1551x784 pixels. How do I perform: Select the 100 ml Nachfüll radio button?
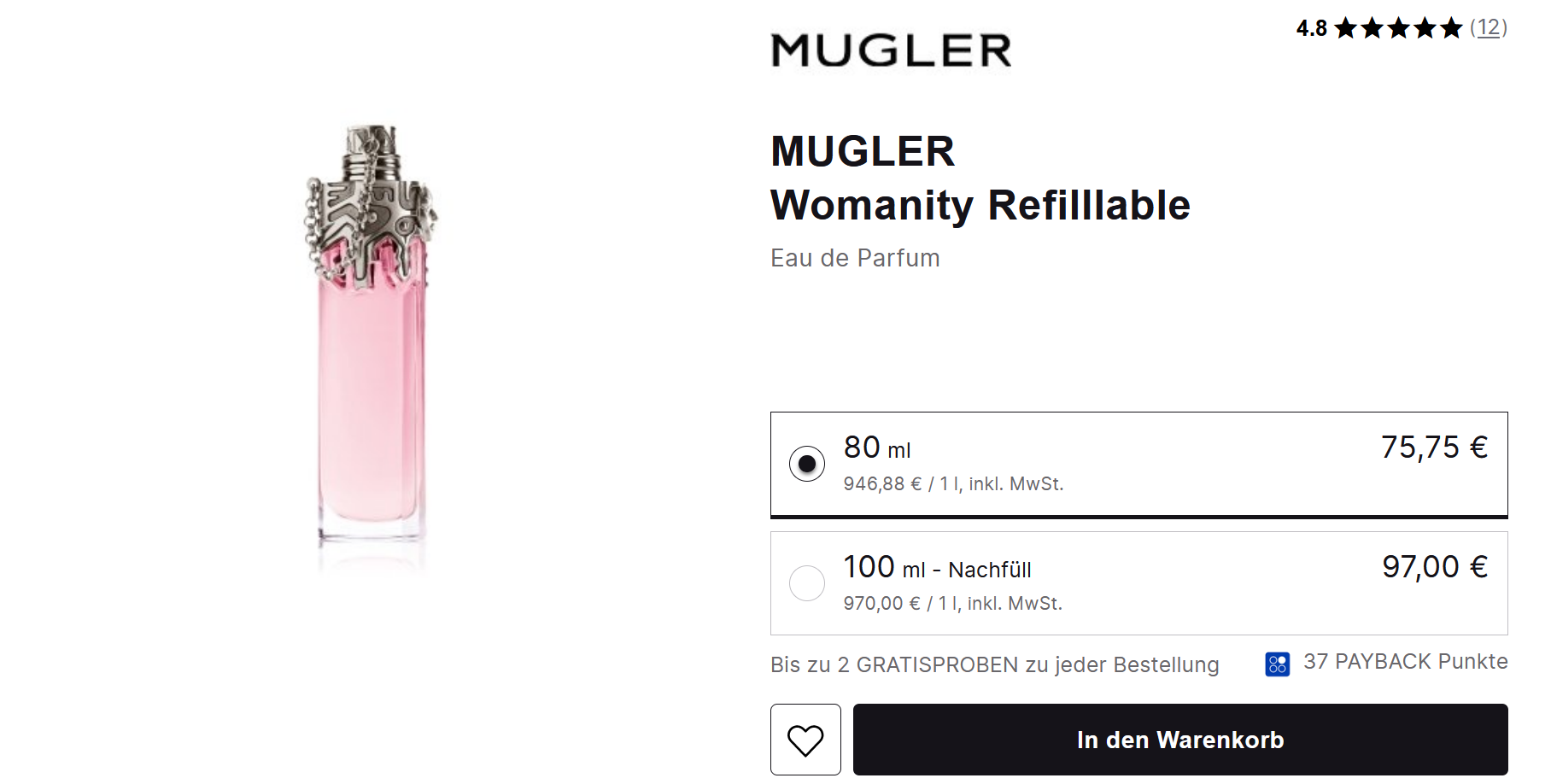(806, 583)
